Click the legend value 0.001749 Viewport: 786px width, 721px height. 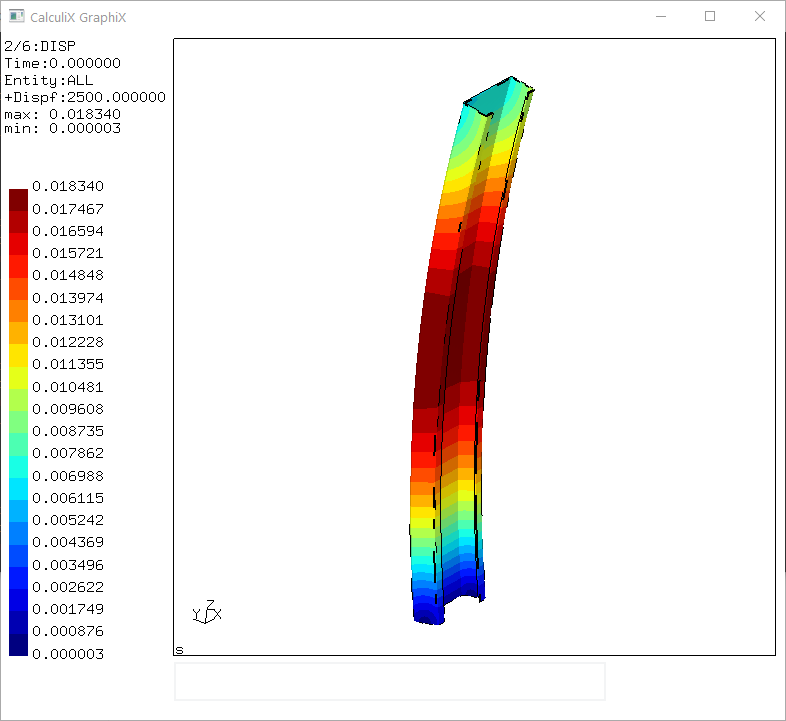[68, 609]
